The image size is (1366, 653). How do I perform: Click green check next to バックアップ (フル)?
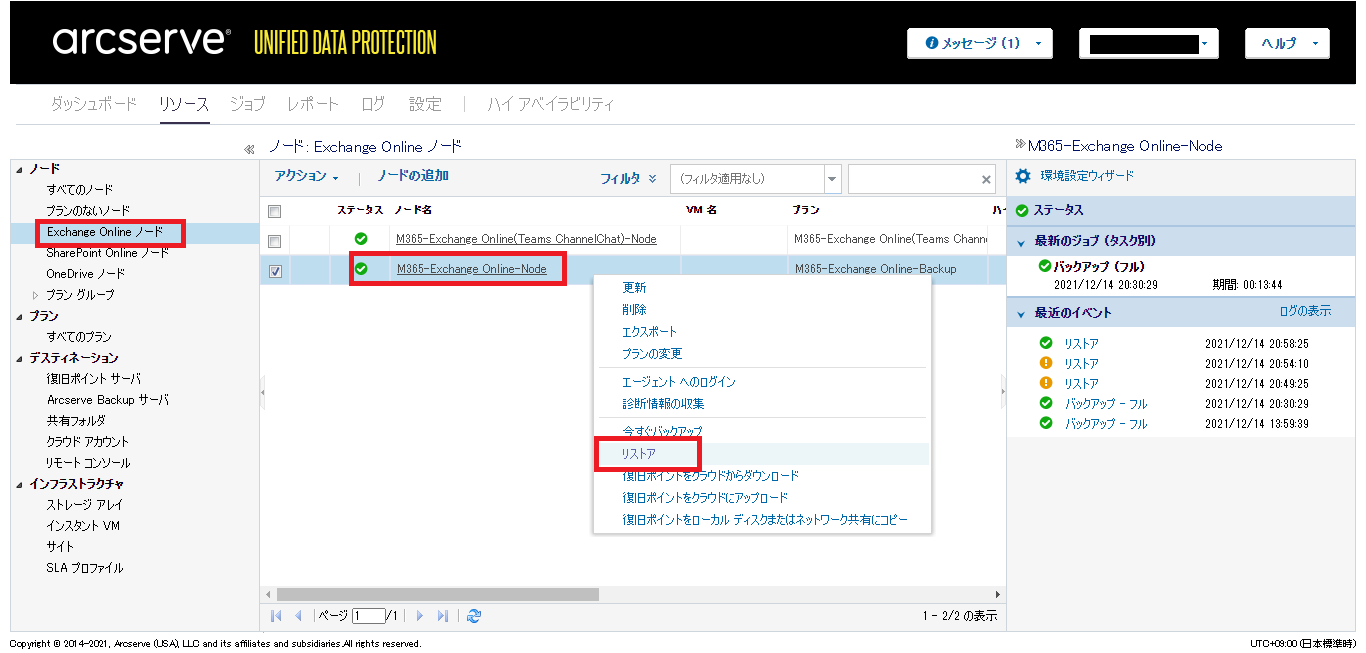[1045, 266]
